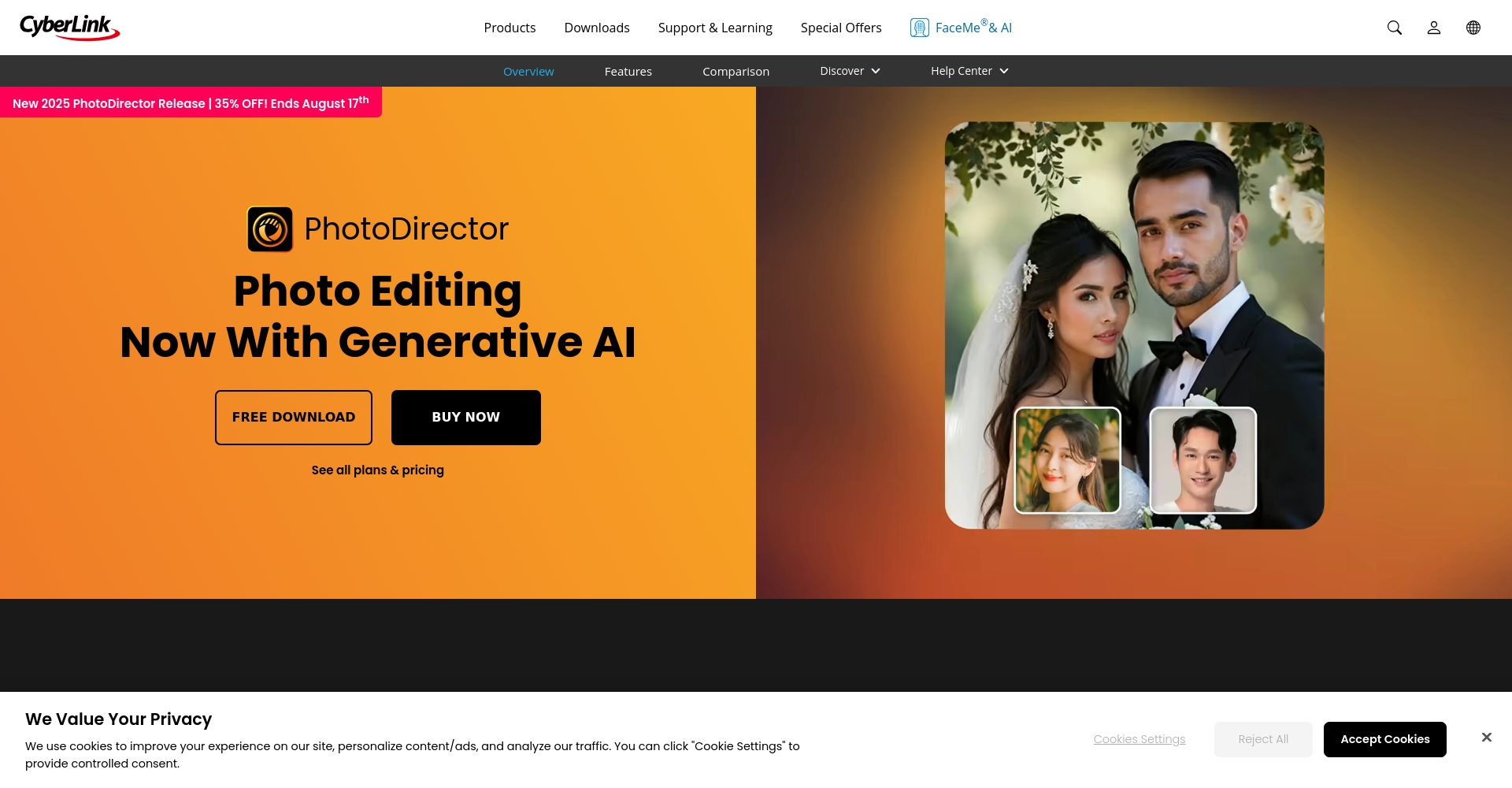
Task: Open the search icon
Action: pos(1395,28)
